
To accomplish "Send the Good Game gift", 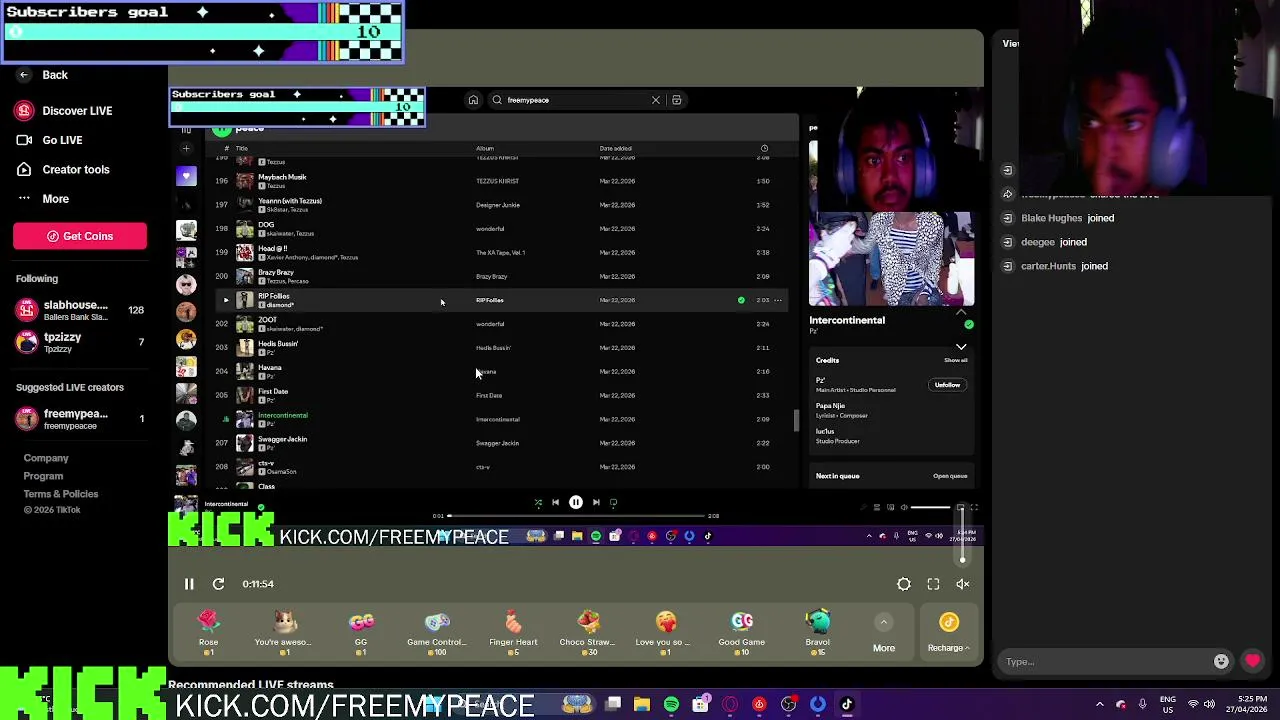I will [x=742, y=633].
